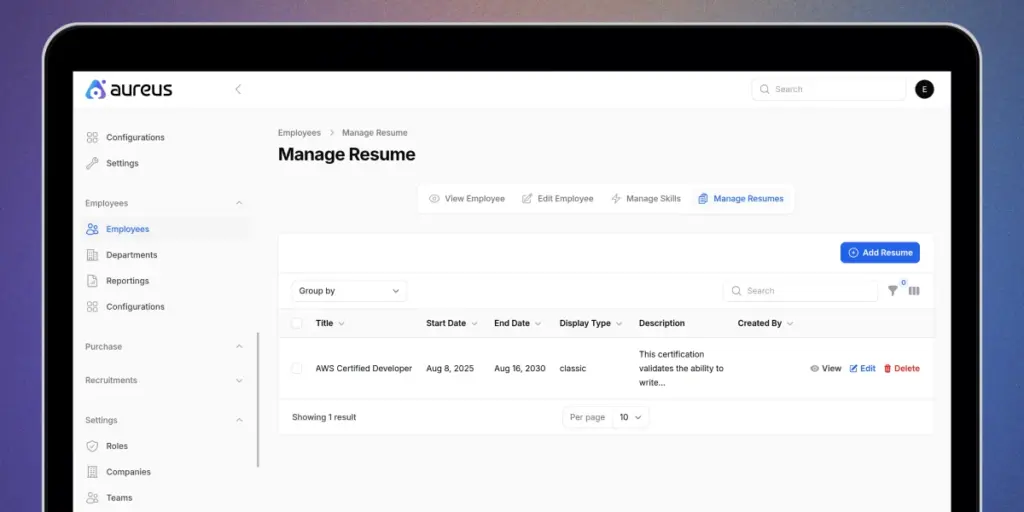Click the Description column header
The width and height of the screenshot is (1024, 512).
(662, 323)
